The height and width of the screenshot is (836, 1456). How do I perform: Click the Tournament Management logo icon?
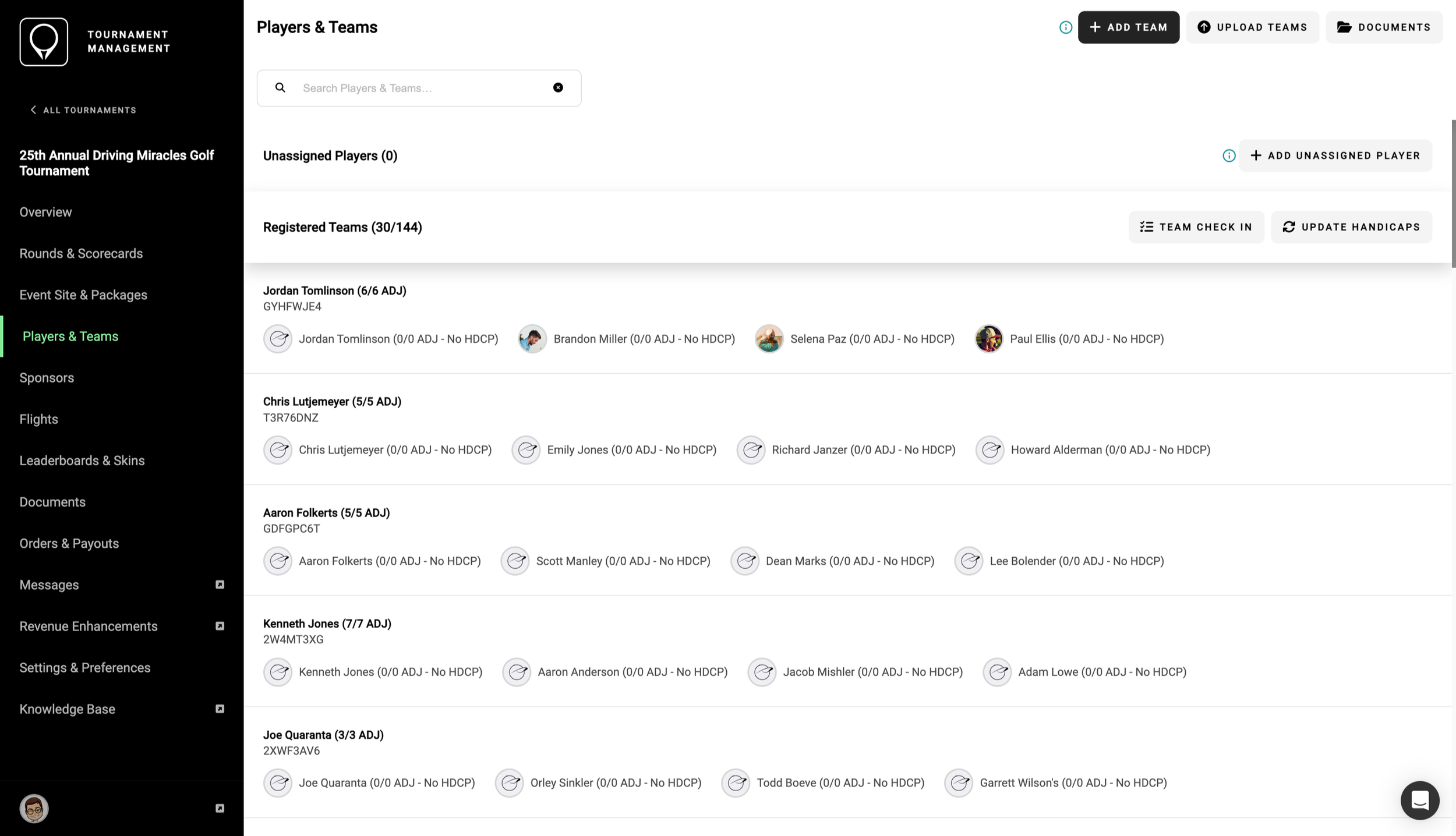pyautogui.click(x=44, y=41)
